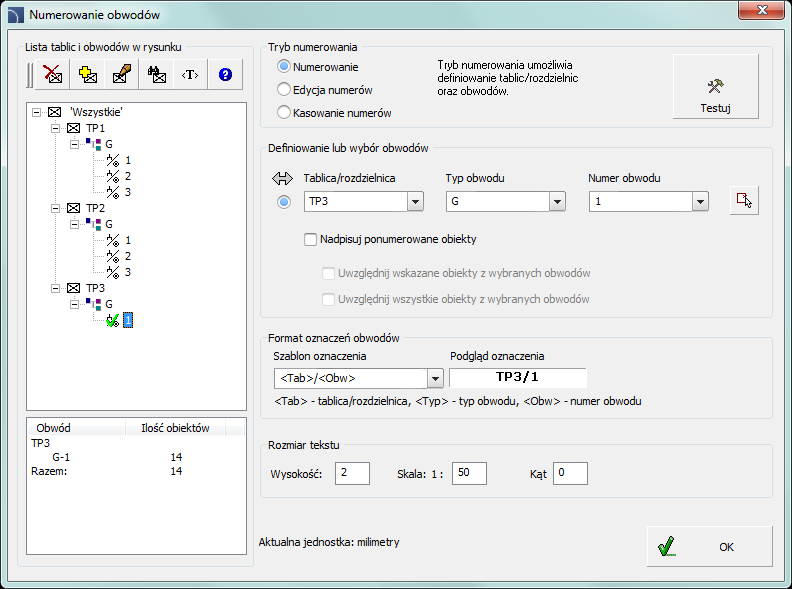Select highlighted circuit 1 under TP3
792x589 pixels.
click(x=128, y=320)
